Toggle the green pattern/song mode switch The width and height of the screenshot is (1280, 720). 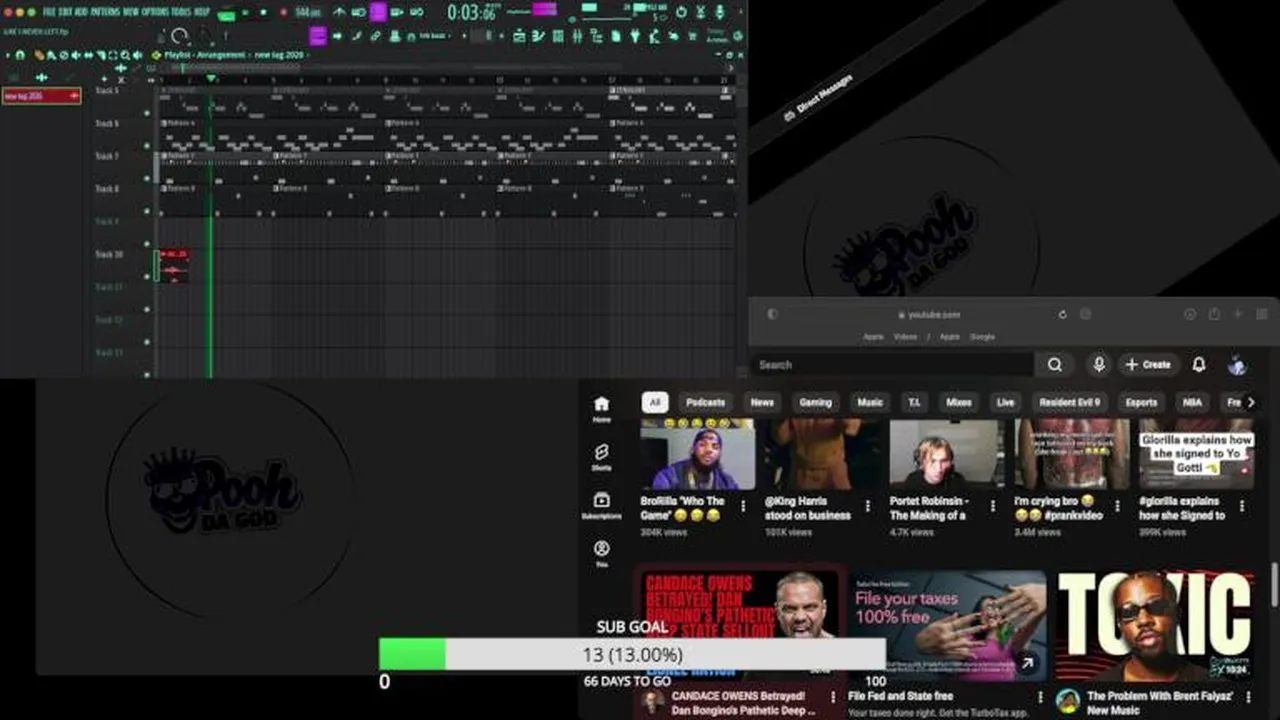coord(227,14)
